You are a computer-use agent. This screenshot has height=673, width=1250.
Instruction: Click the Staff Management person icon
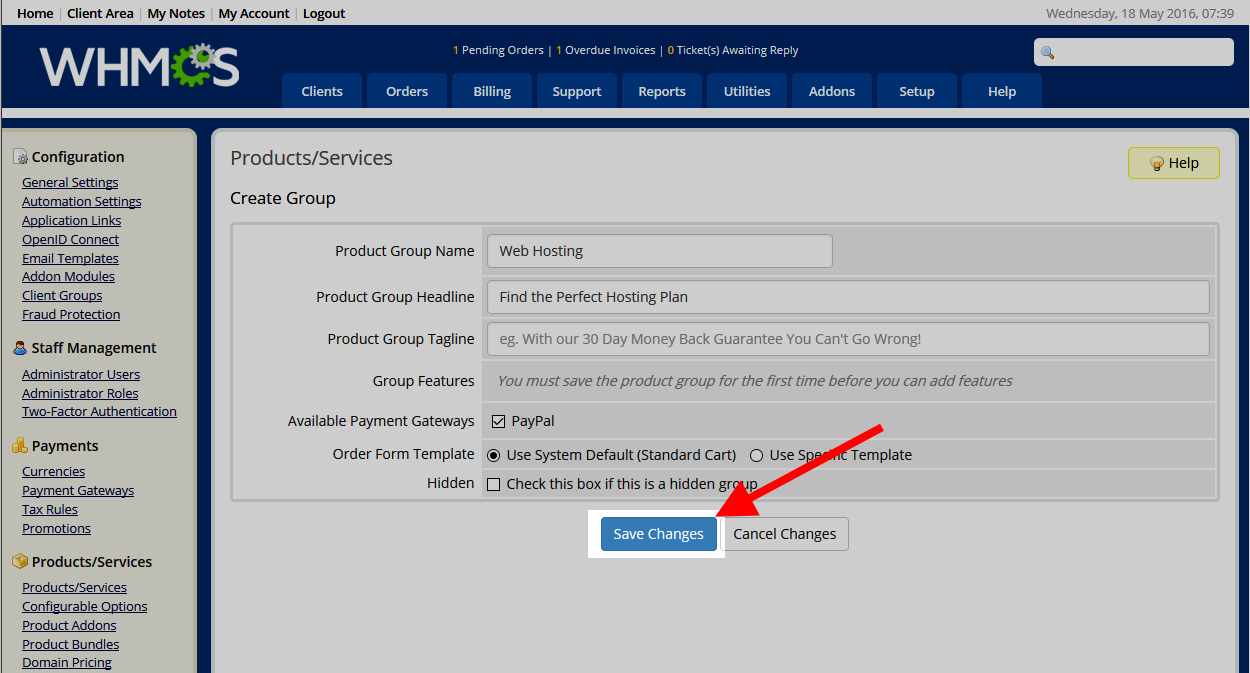point(20,348)
